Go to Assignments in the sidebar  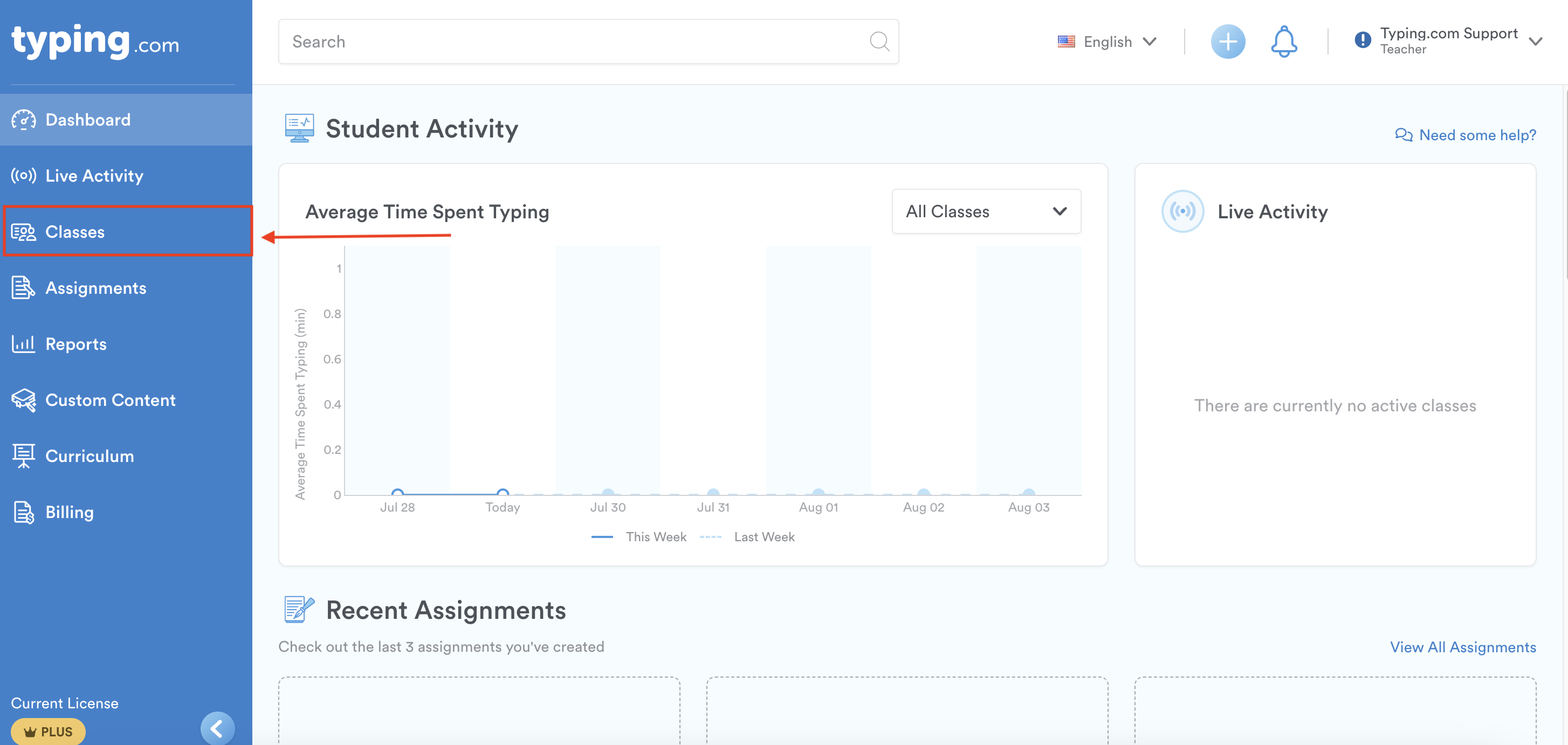click(95, 288)
